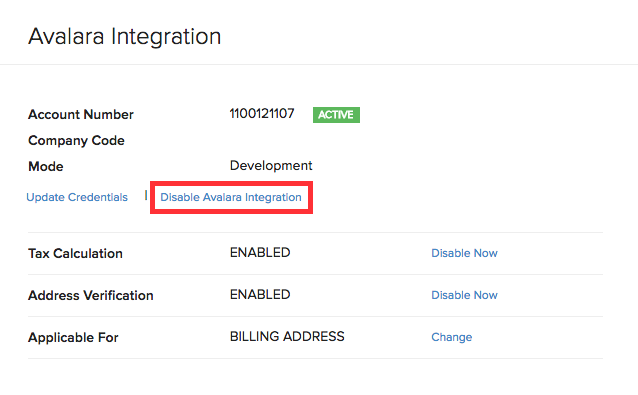
Task: Click the Company Code label
Action: click(76, 141)
